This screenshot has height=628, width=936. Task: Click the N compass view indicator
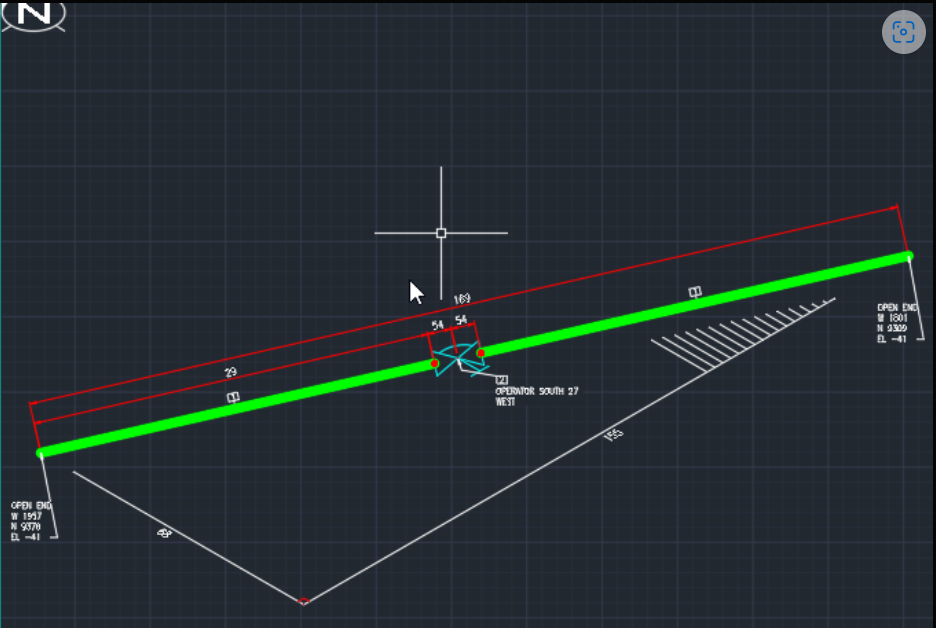tap(33, 14)
